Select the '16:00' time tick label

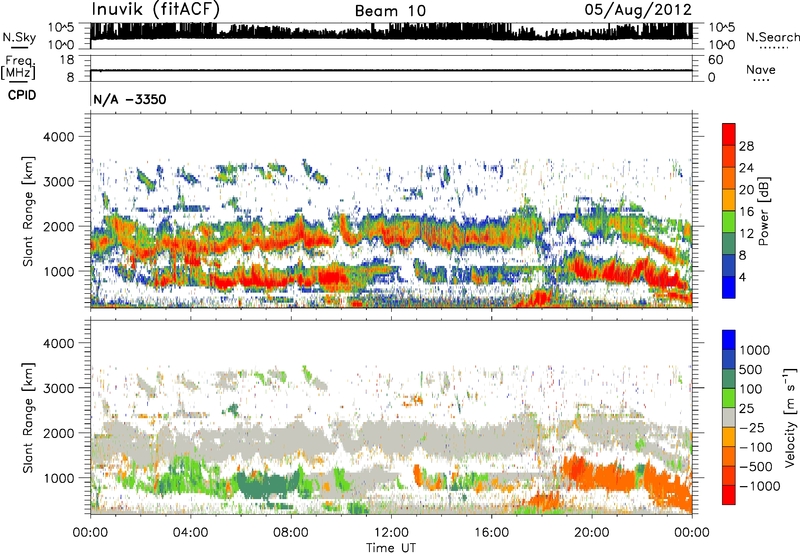[491, 533]
